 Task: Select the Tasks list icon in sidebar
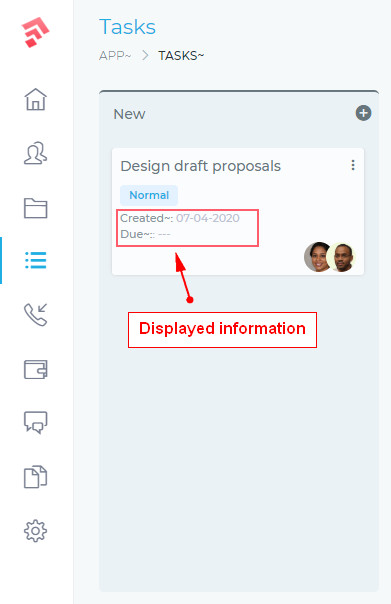[x=36, y=260]
